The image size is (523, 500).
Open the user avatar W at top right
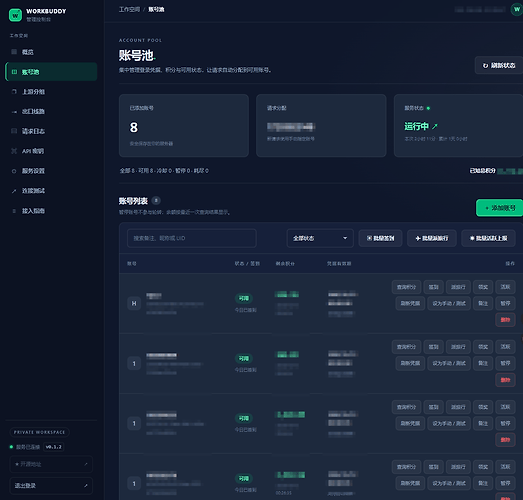tap(517, 9)
